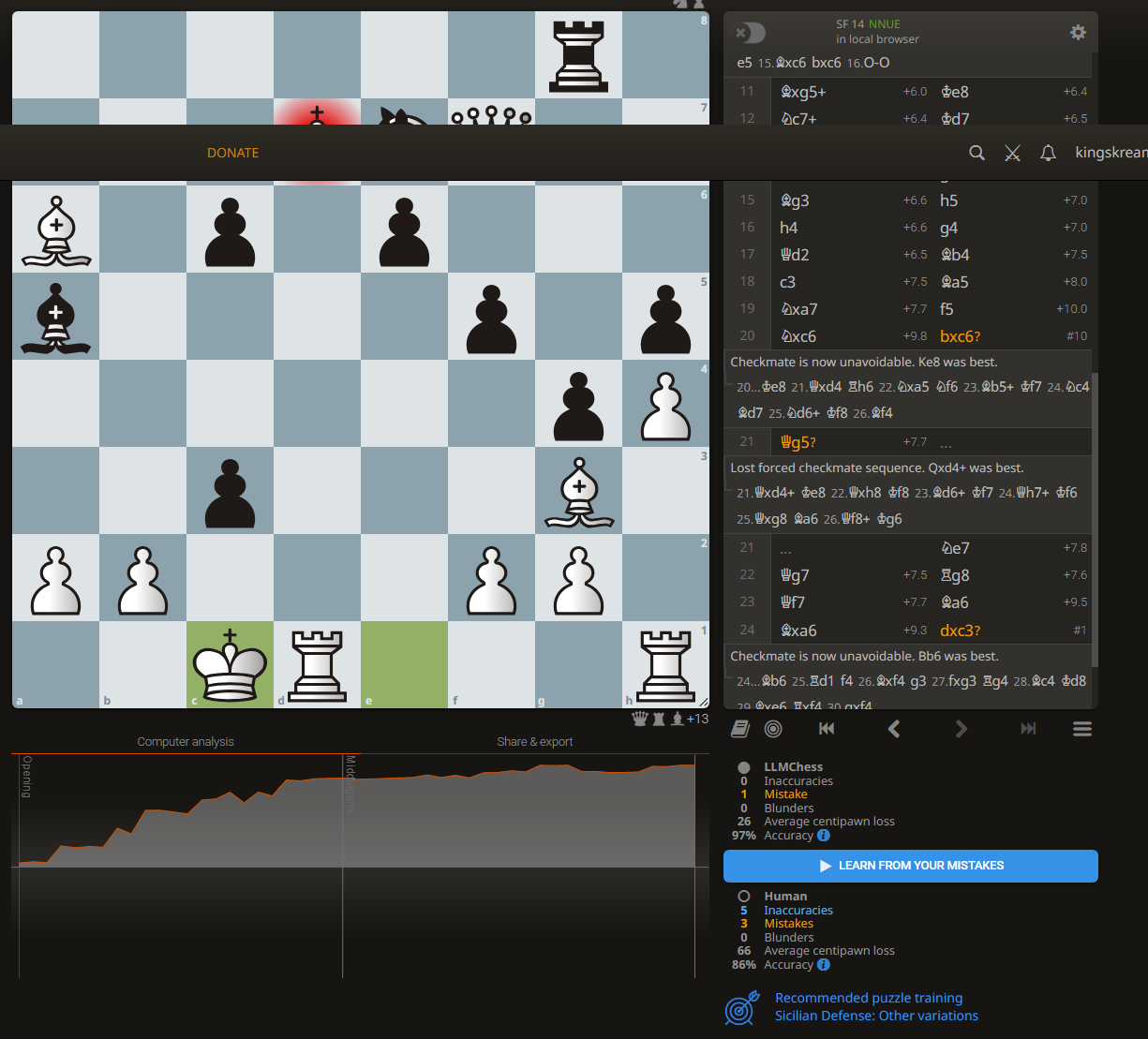Jump to the last move

point(1028,729)
